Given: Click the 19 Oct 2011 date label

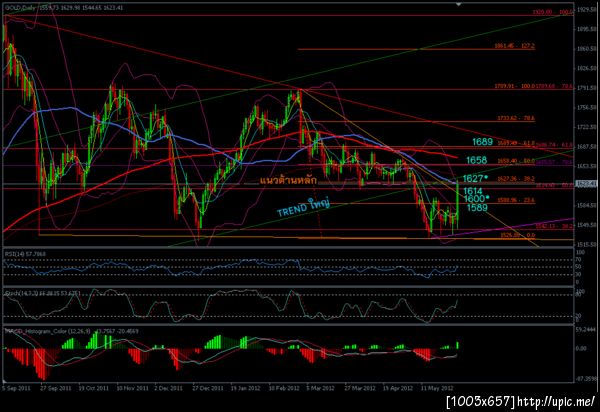Looking at the screenshot, I should click(x=94, y=388).
